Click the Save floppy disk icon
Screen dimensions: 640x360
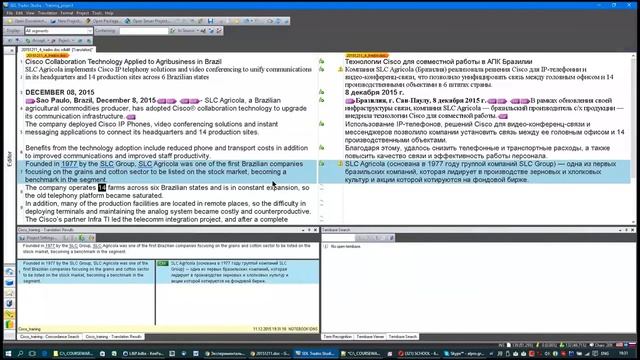211,21
